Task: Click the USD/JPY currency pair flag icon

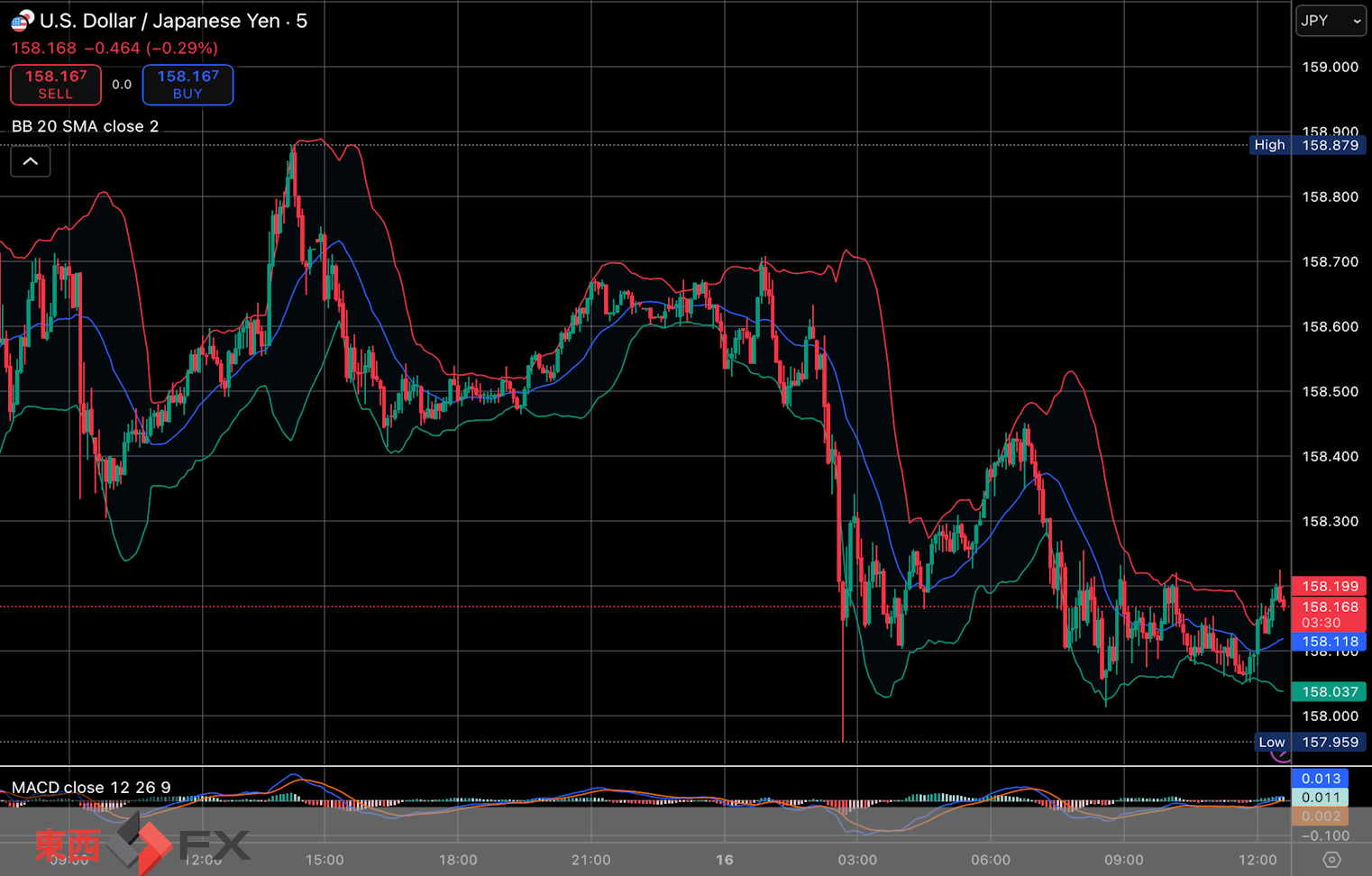Action: click(x=22, y=20)
